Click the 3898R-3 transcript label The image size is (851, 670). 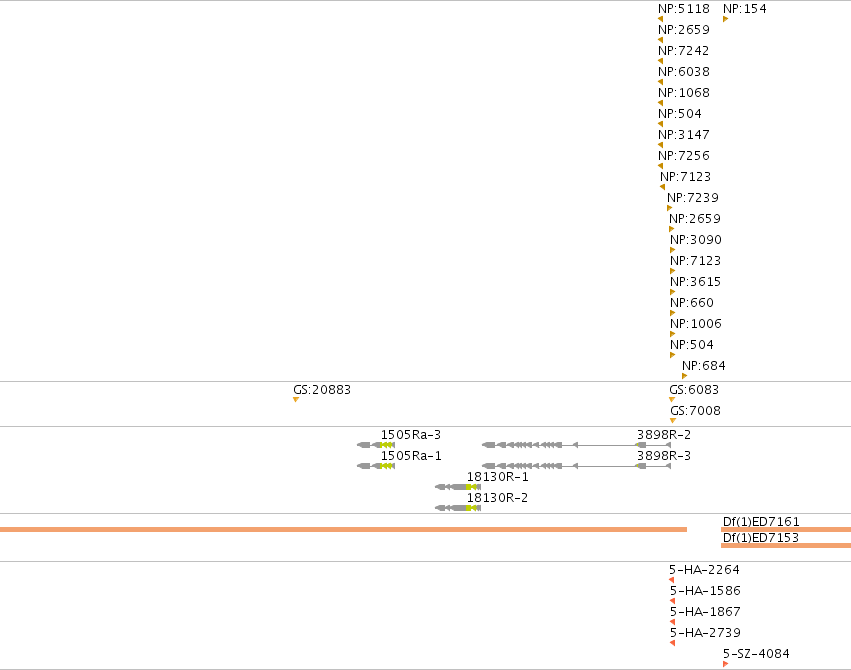[x=664, y=456]
